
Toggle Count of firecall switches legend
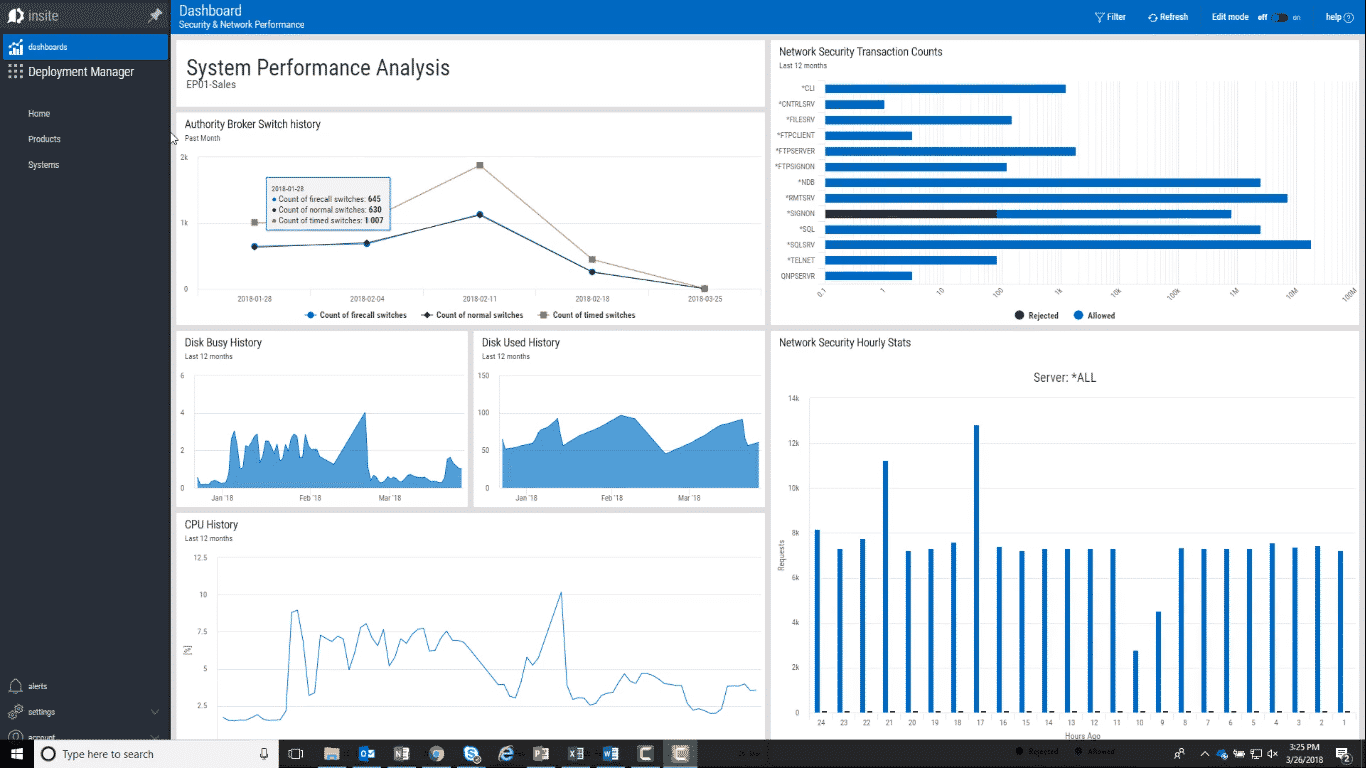pos(356,315)
